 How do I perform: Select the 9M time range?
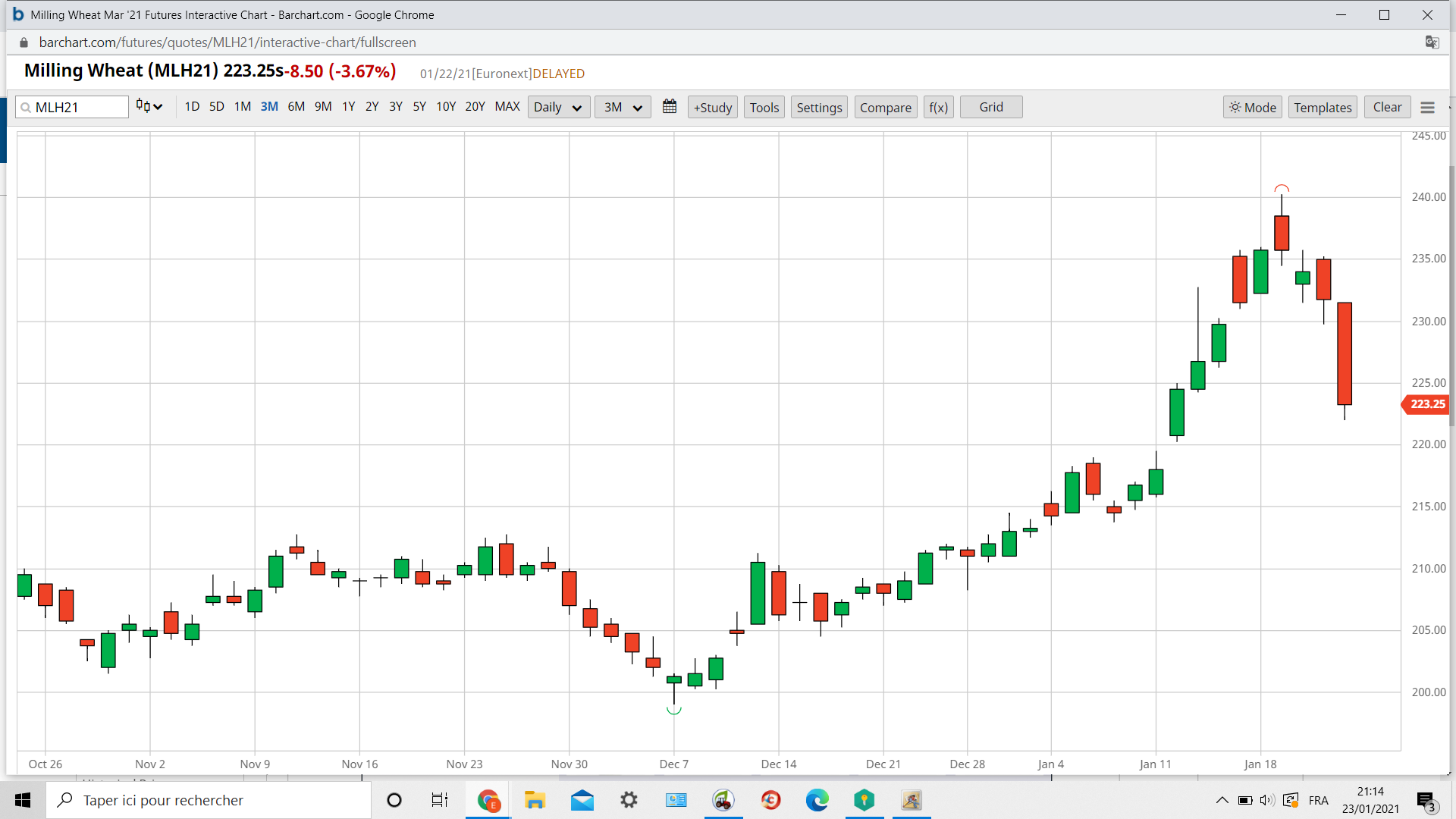323,107
